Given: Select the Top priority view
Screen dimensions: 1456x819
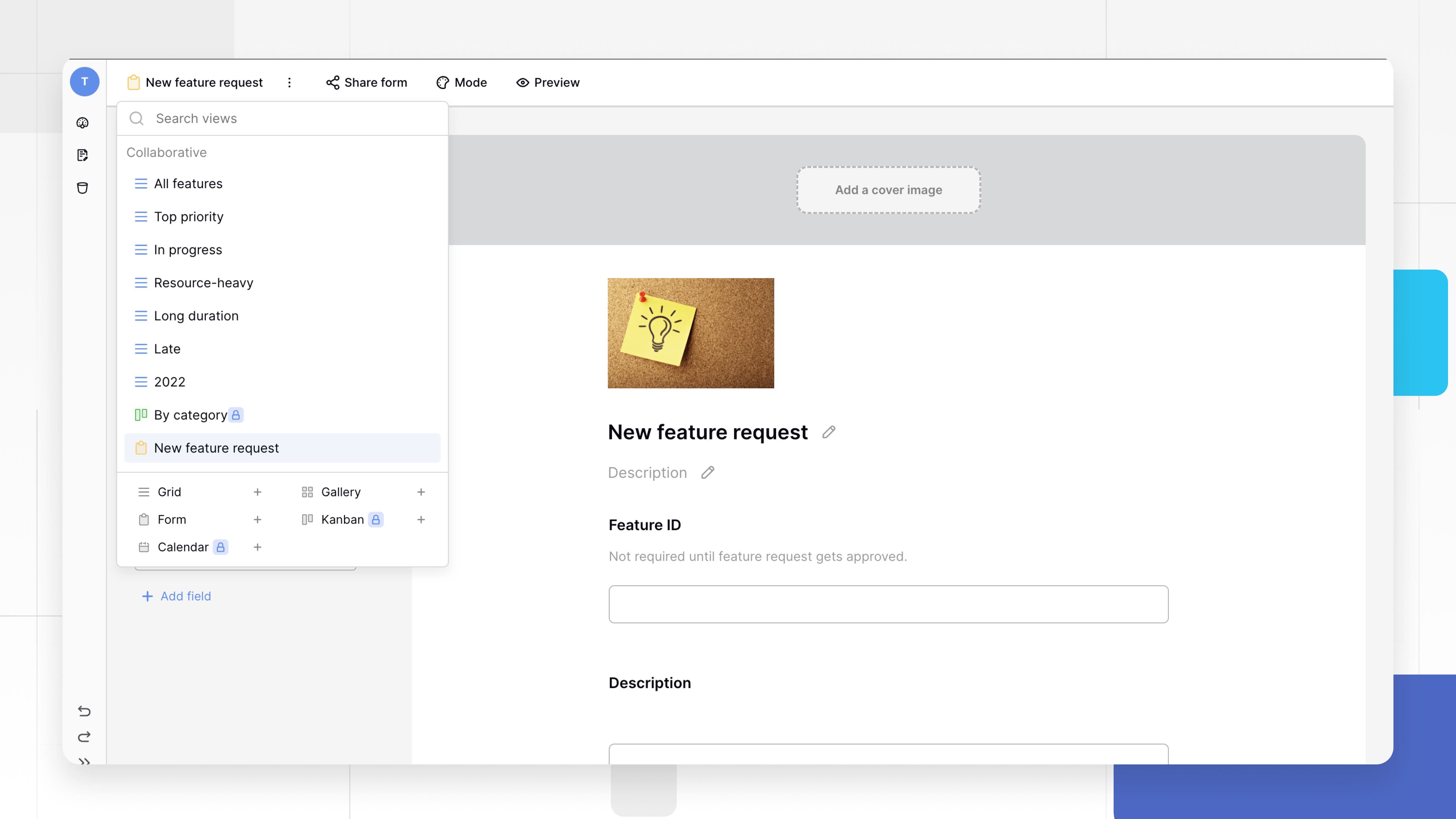Looking at the screenshot, I should [189, 216].
